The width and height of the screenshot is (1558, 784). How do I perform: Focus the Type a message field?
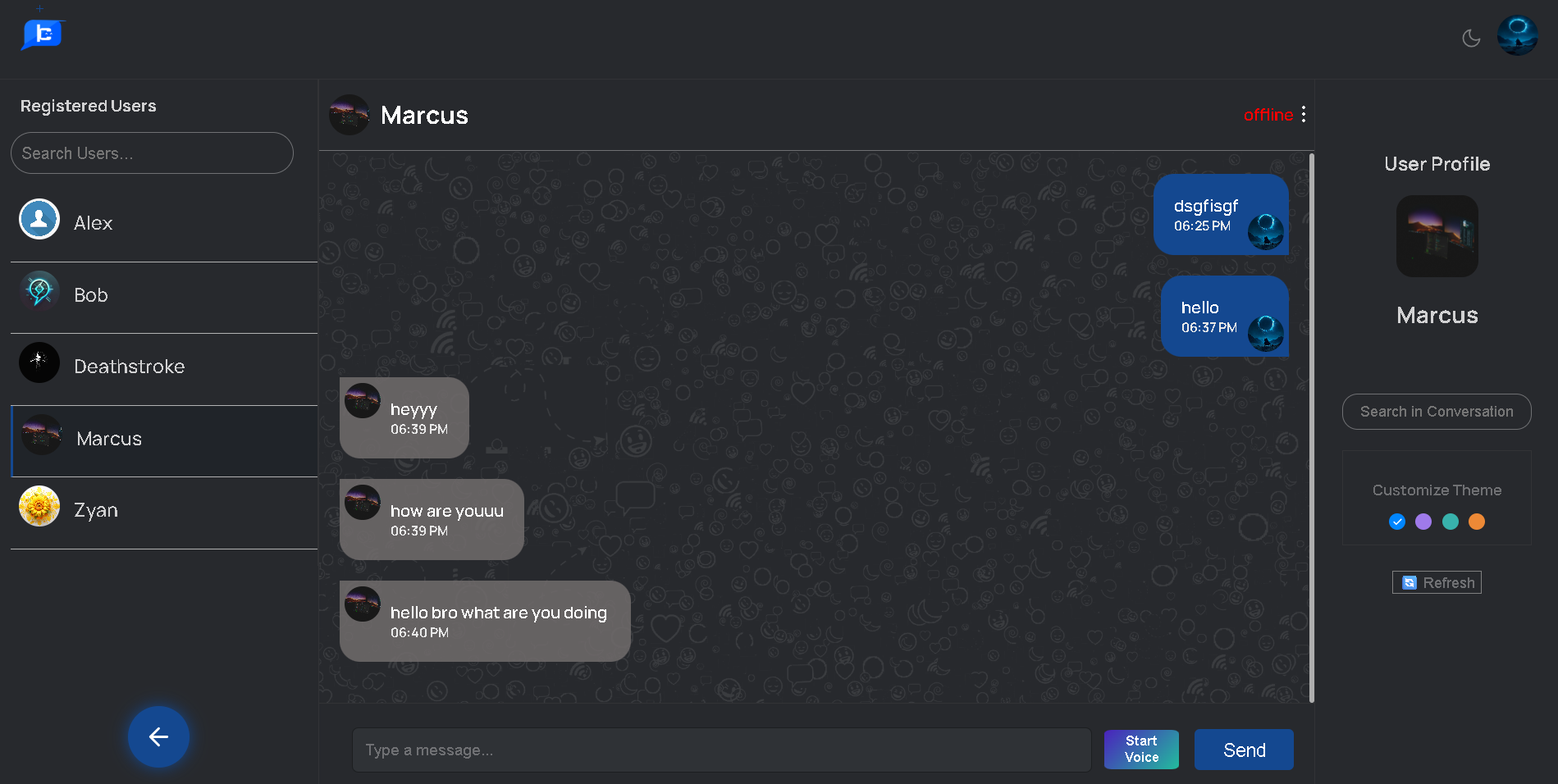click(x=722, y=750)
